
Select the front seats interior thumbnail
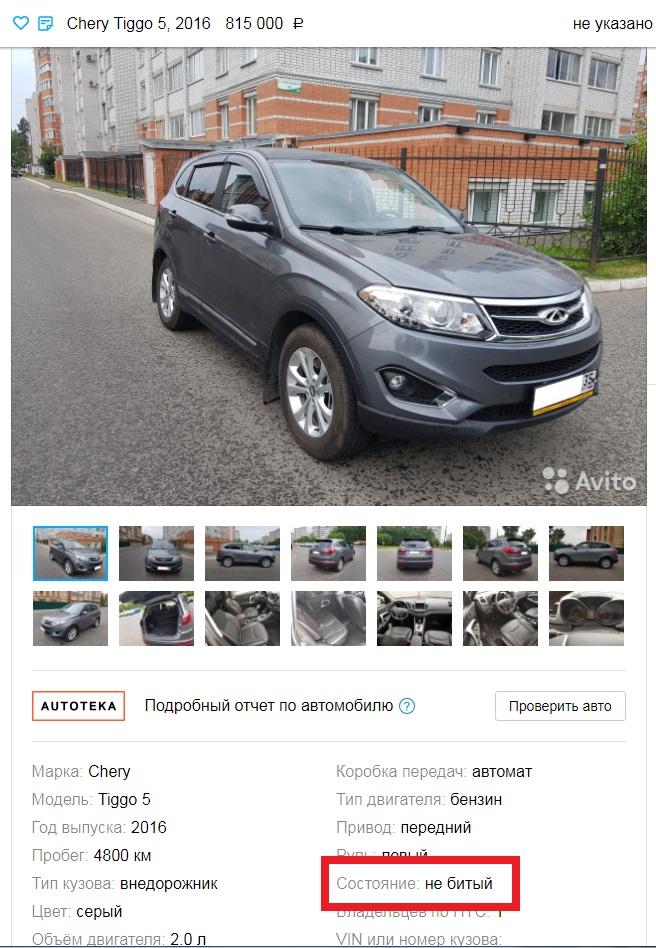[242, 618]
